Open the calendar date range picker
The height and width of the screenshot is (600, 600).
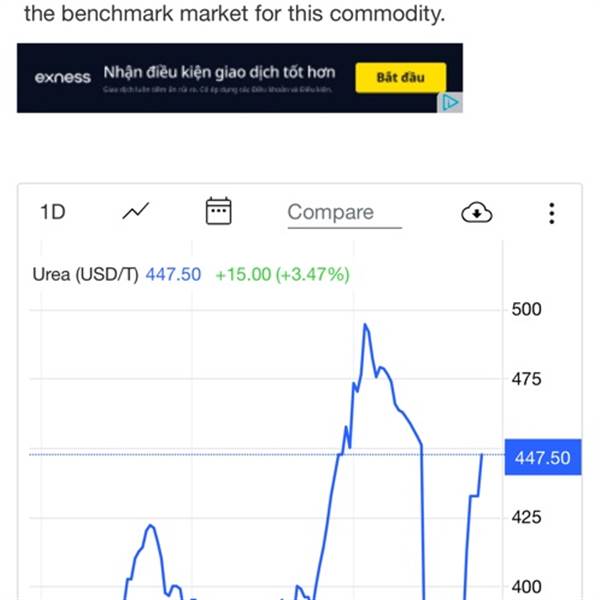(218, 211)
